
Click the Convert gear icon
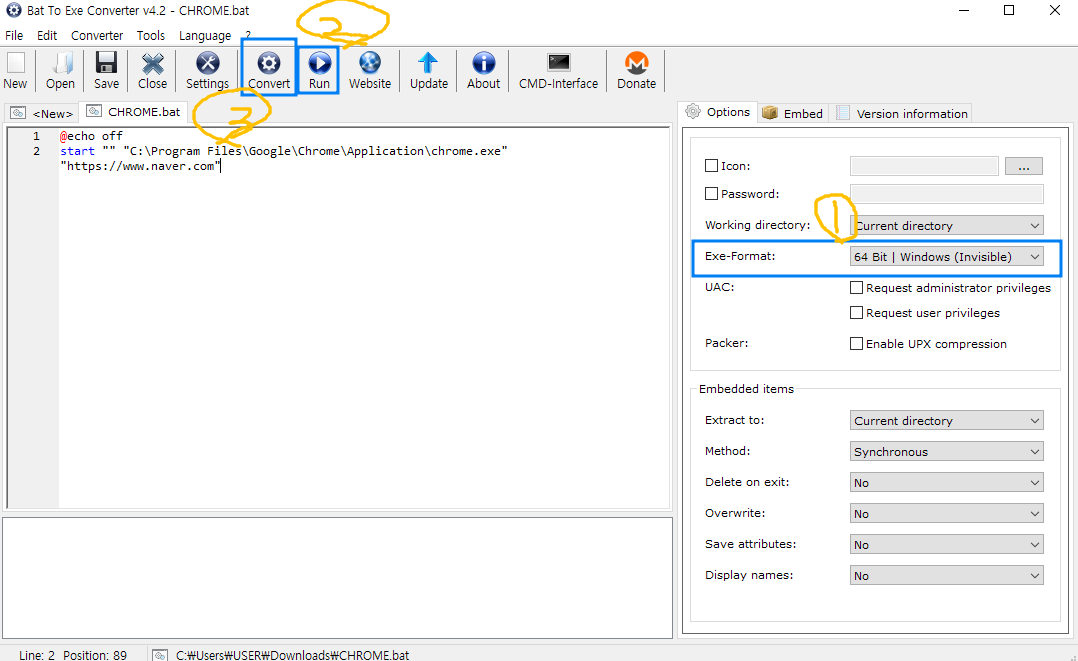click(x=269, y=63)
